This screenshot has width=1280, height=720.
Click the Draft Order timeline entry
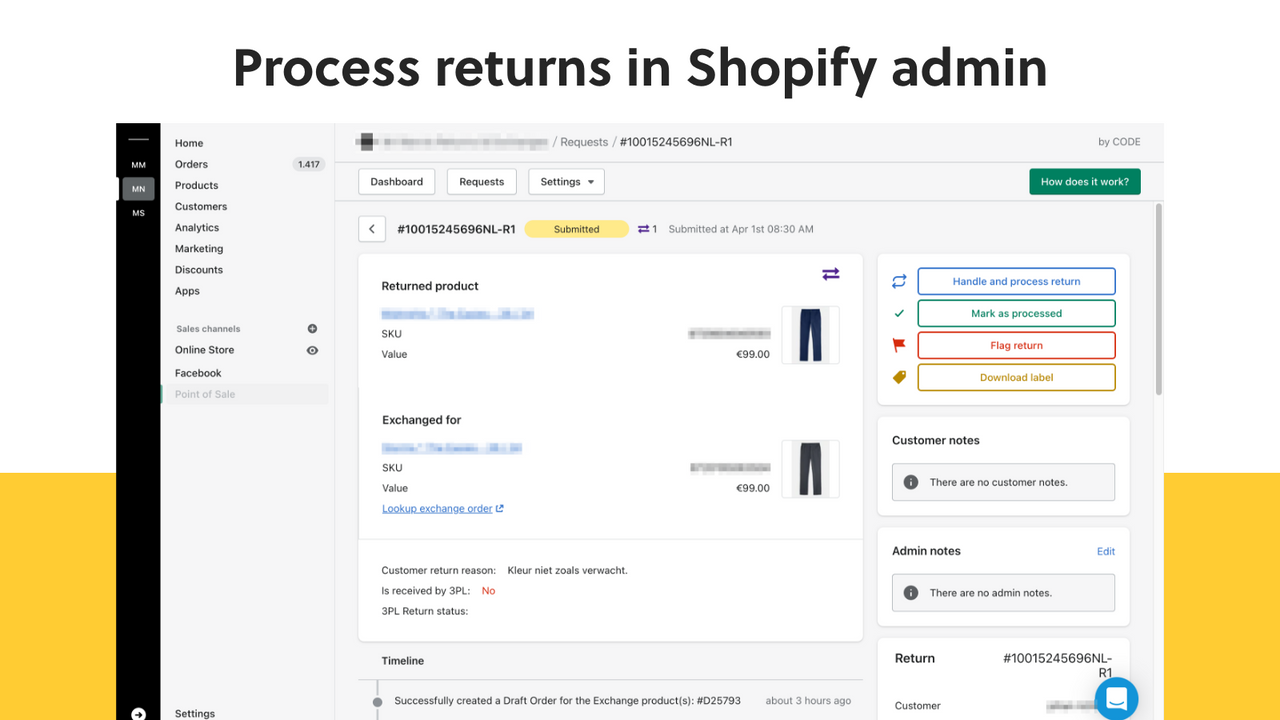(568, 701)
